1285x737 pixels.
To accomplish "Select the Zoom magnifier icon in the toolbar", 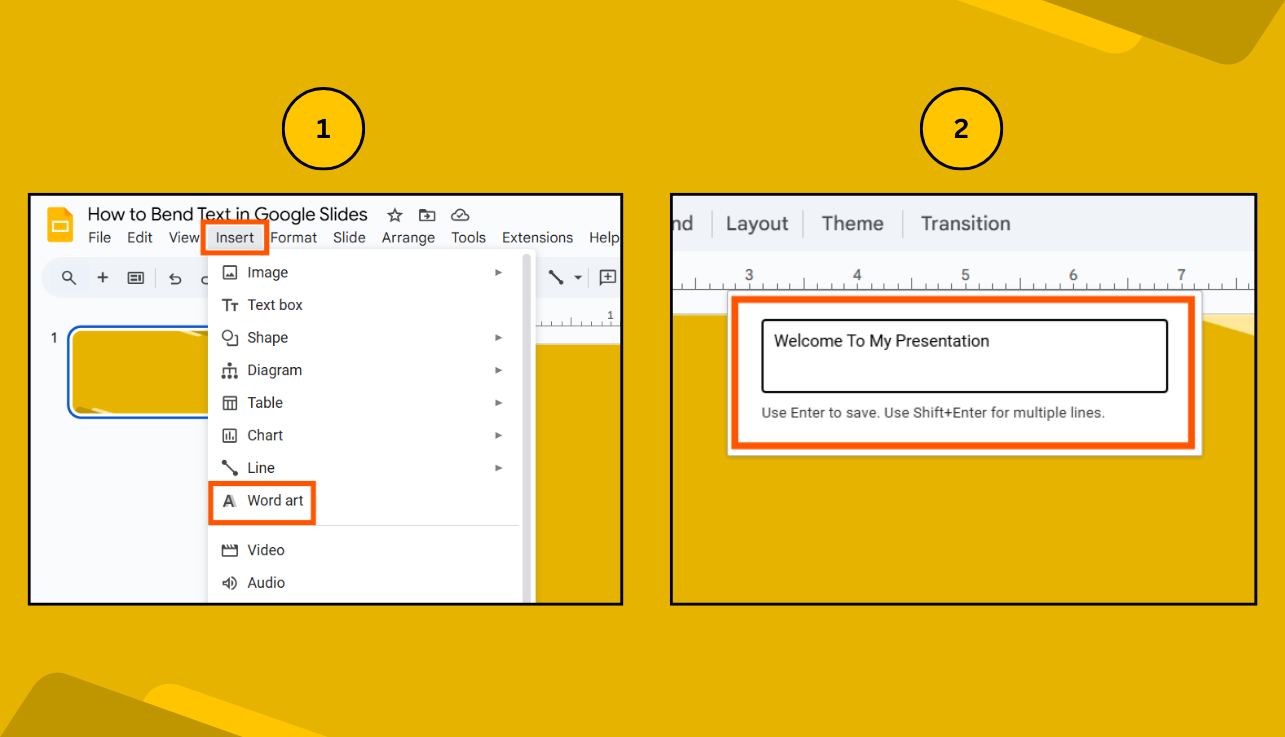I will click(68, 278).
